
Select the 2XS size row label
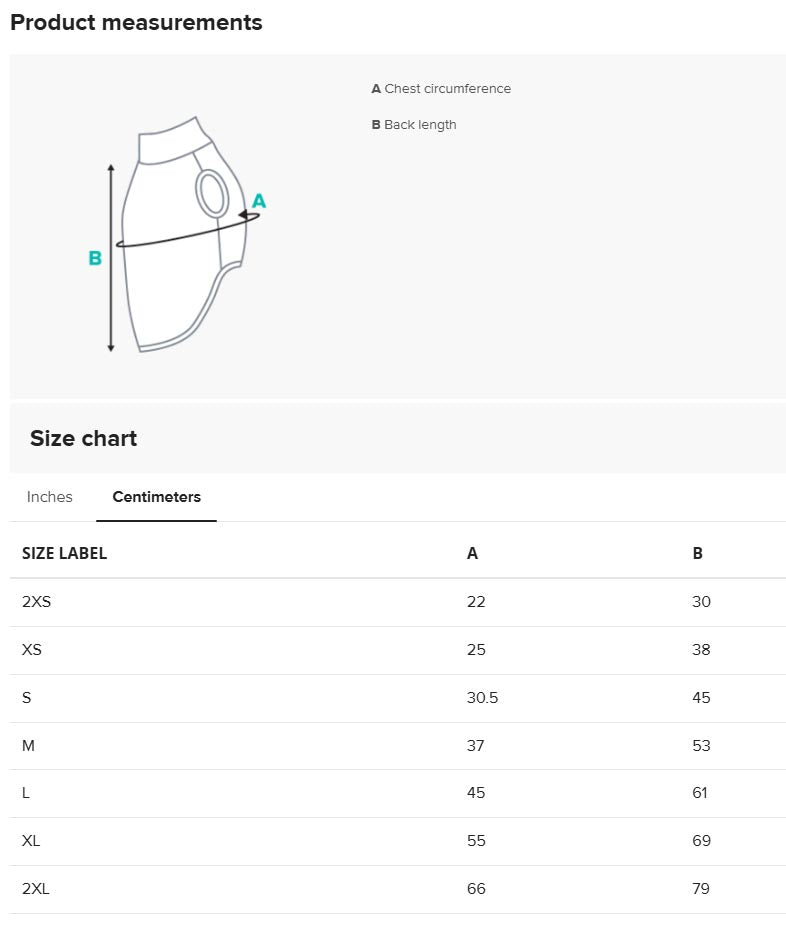(36, 602)
